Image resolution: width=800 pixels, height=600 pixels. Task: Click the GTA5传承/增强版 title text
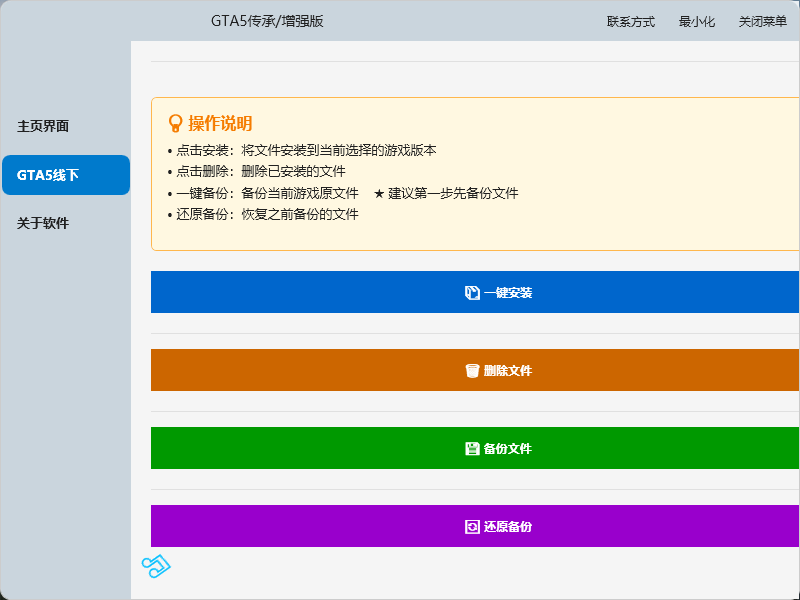point(267,21)
